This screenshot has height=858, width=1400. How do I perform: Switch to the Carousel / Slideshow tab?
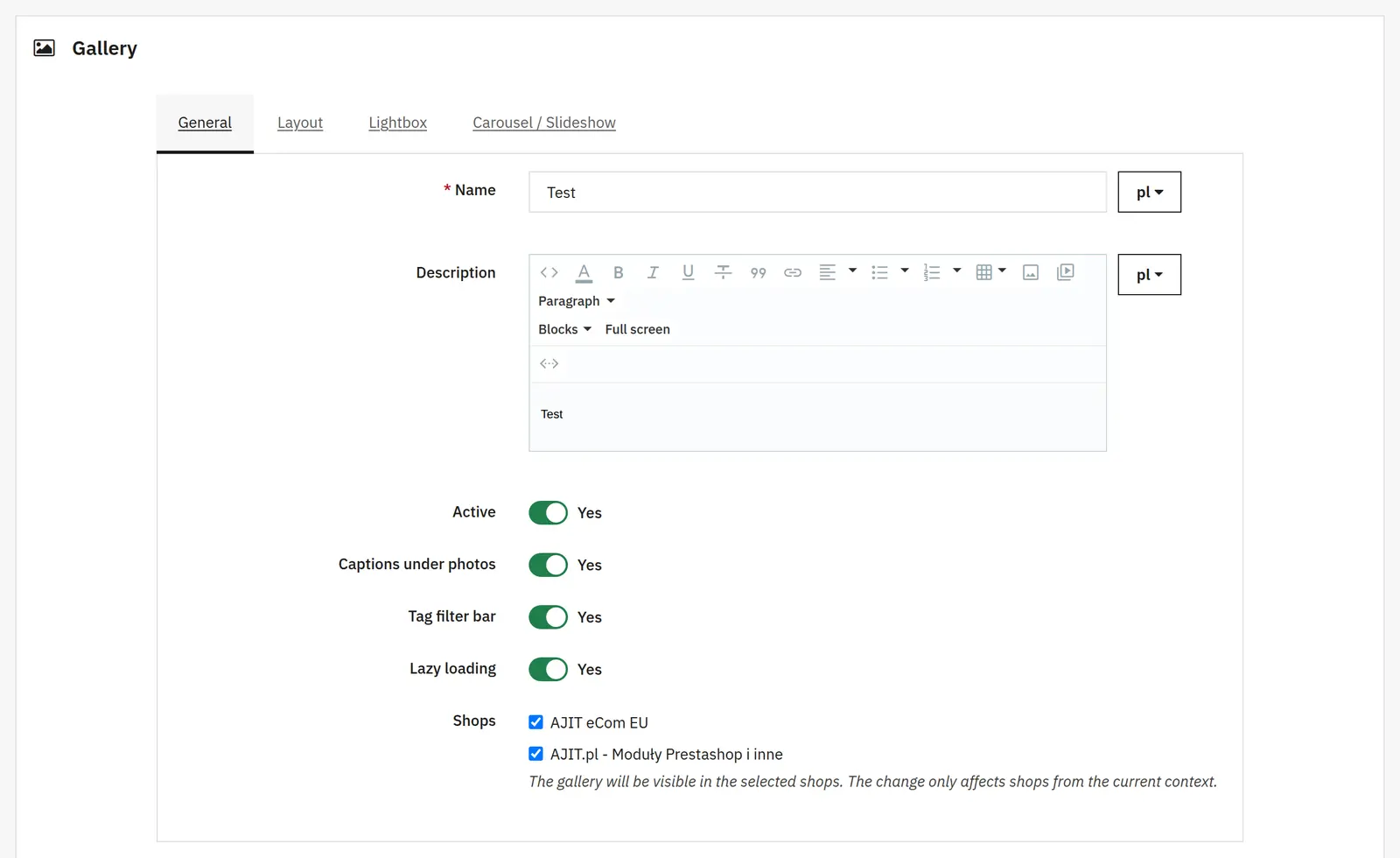544,123
